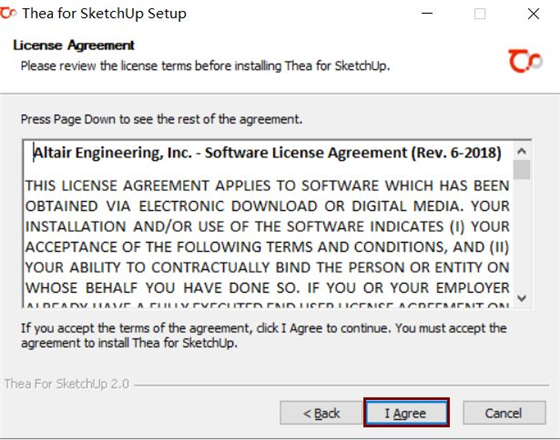The image size is (560, 440).
Task: Click the license text scroll-down arrow
Action: pos(522,298)
